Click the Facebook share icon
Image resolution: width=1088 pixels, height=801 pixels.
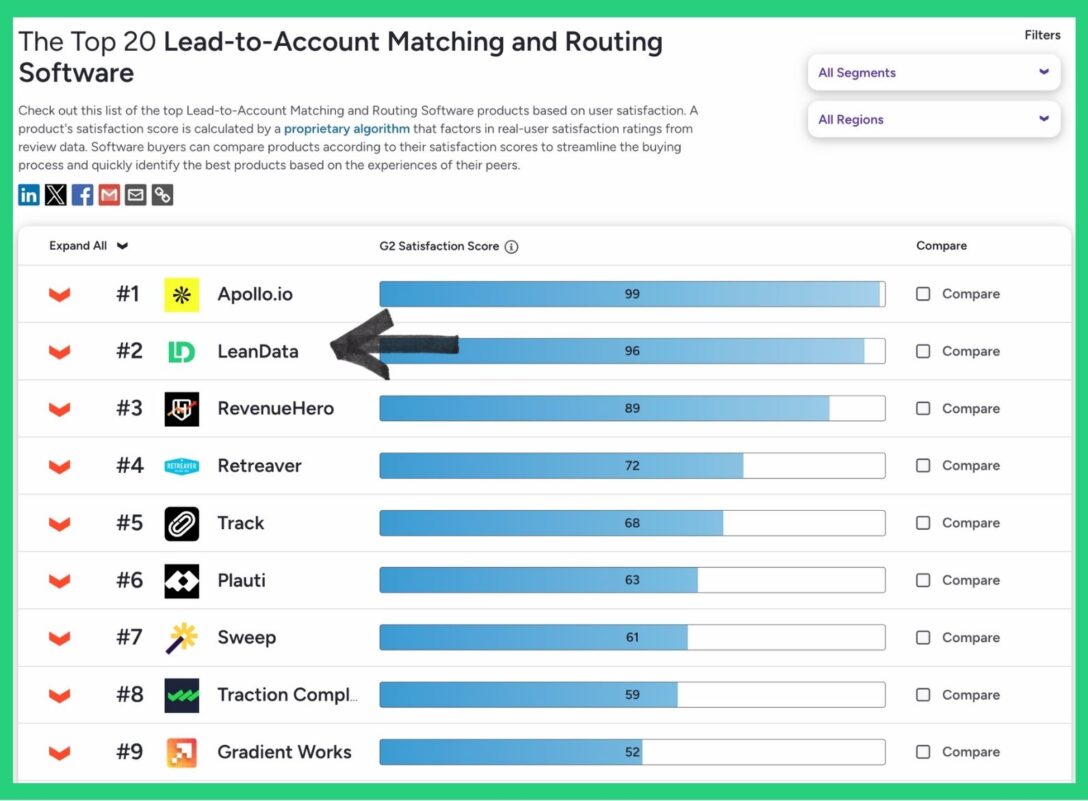[82, 194]
